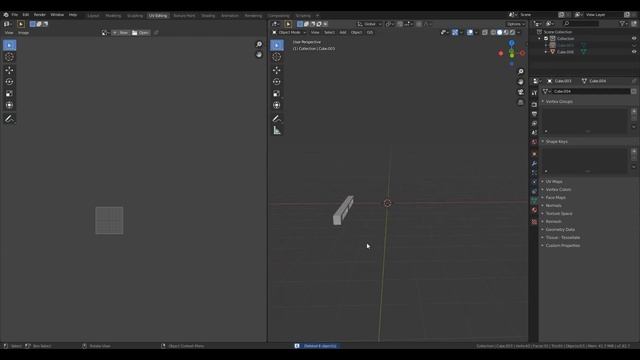
Task: Expand the Vertex Groups panel
Action: pos(559,101)
